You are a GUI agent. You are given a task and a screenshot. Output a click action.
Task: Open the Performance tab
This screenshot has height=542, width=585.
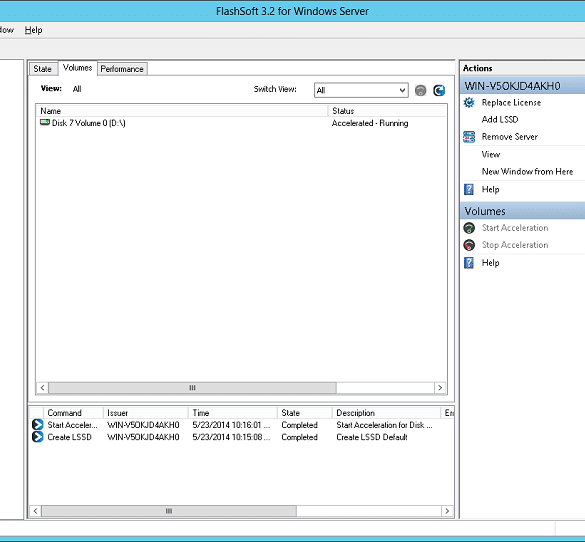122,69
